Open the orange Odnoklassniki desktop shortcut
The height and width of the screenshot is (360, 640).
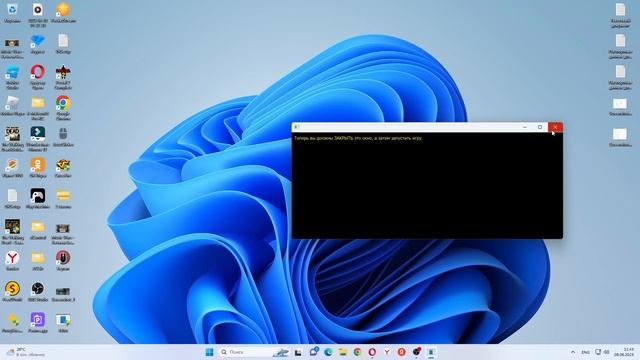click(x=38, y=168)
